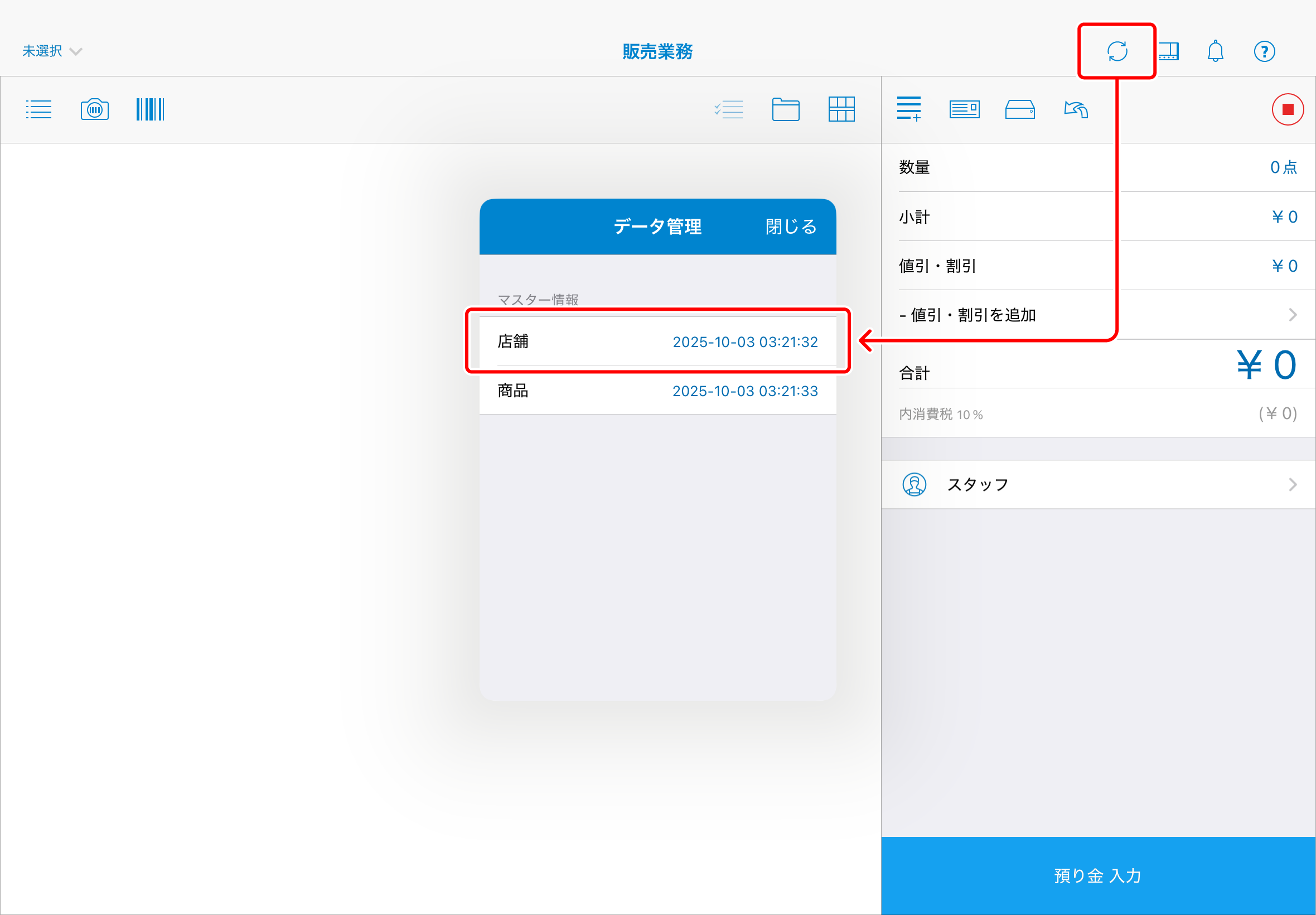
Task: Click the add line item icon
Action: pyautogui.click(x=908, y=109)
